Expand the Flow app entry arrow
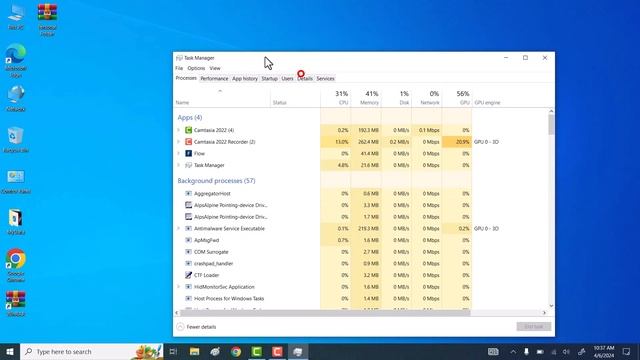The height and width of the screenshot is (360, 640). click(x=179, y=153)
